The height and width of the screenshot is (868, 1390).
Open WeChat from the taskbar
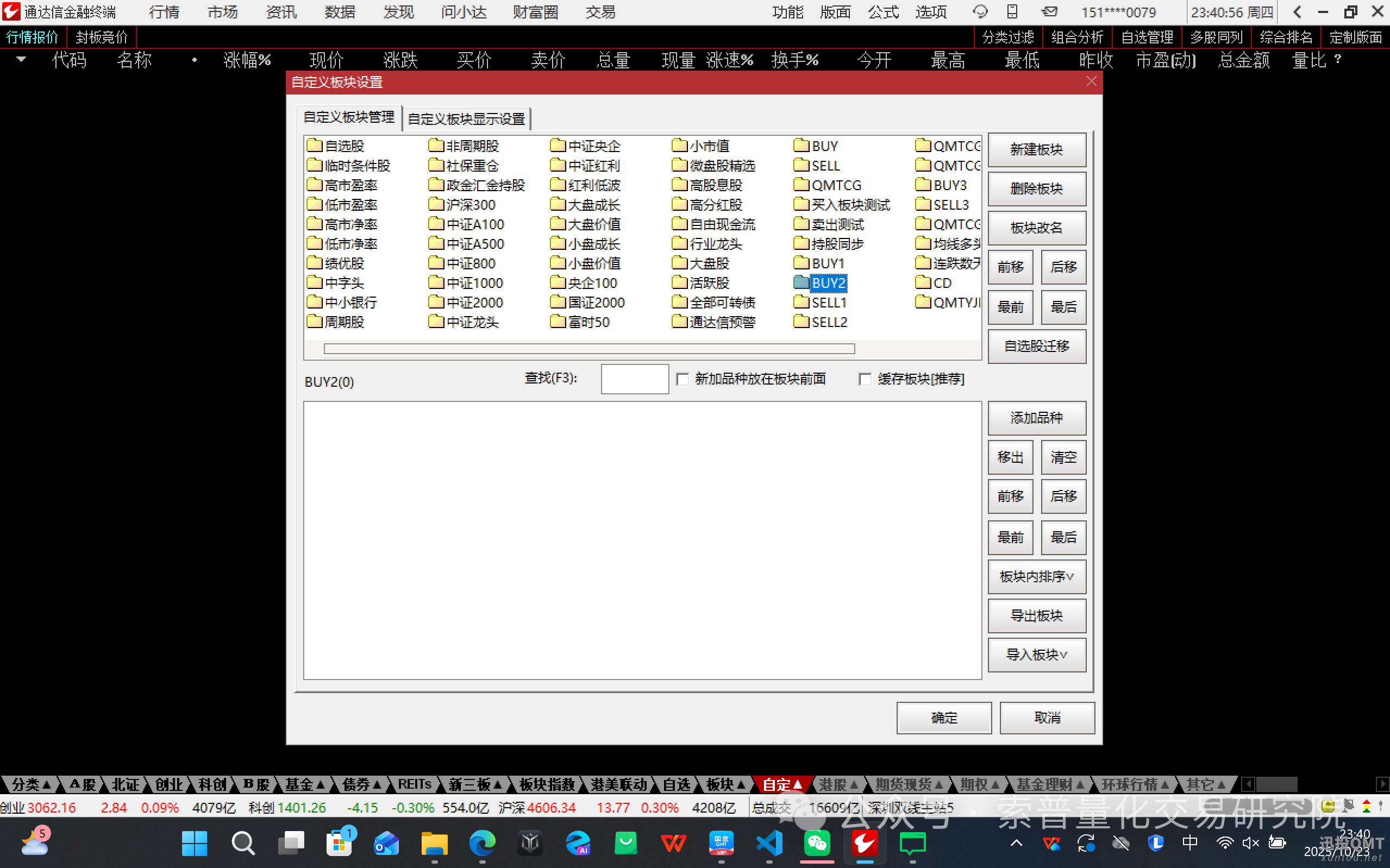(x=817, y=844)
